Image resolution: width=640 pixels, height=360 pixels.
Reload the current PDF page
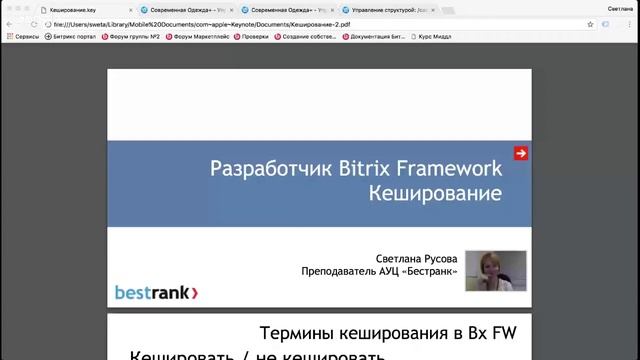tap(34, 24)
